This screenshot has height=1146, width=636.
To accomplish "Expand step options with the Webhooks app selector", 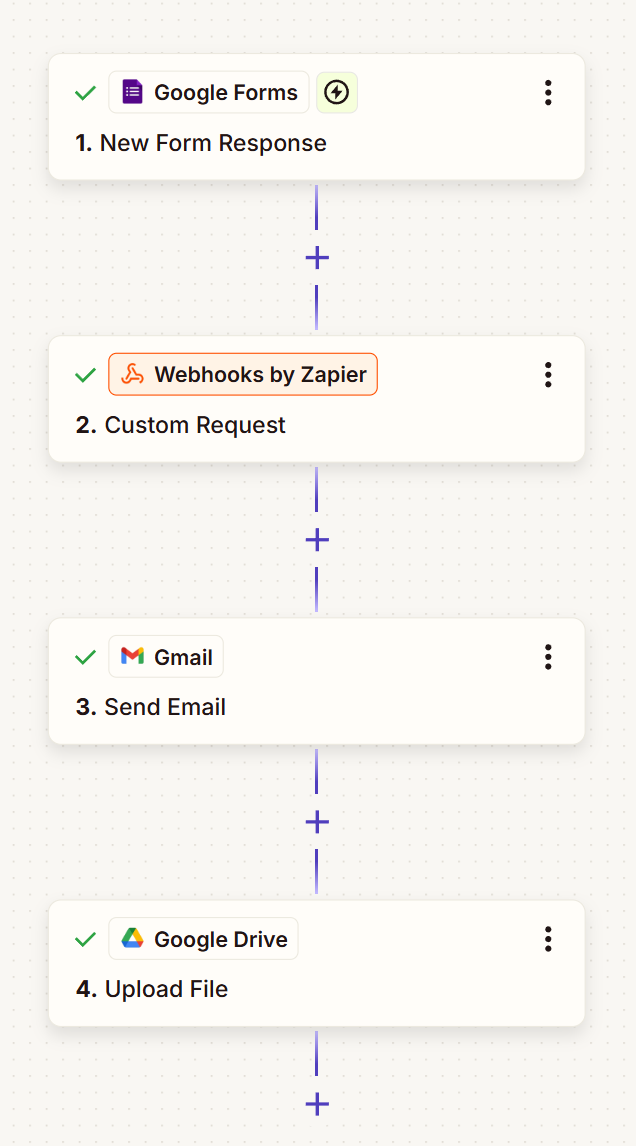I will point(242,374).
